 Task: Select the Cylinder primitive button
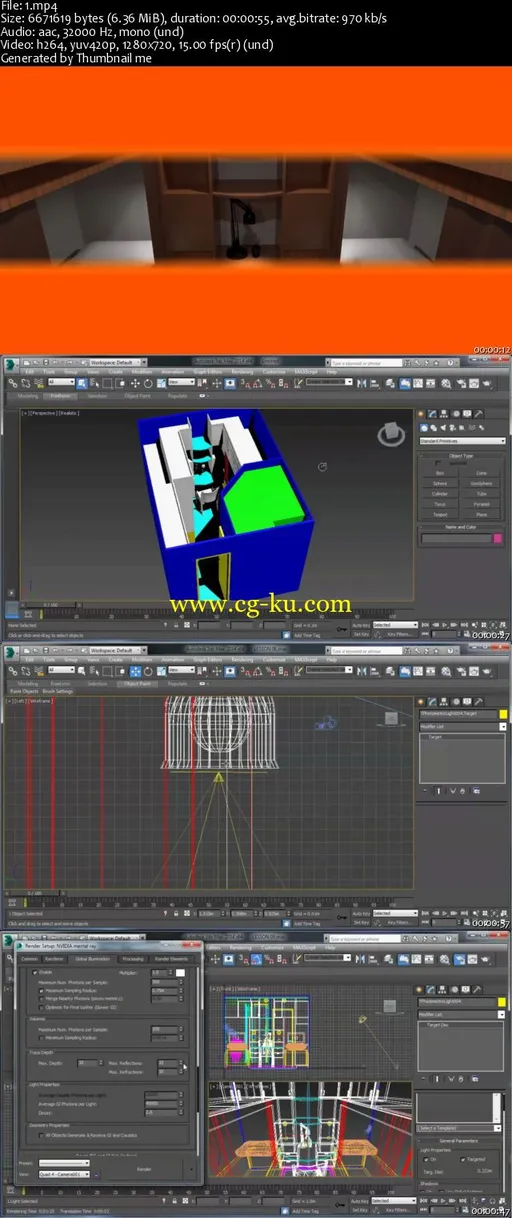pyautogui.click(x=440, y=494)
